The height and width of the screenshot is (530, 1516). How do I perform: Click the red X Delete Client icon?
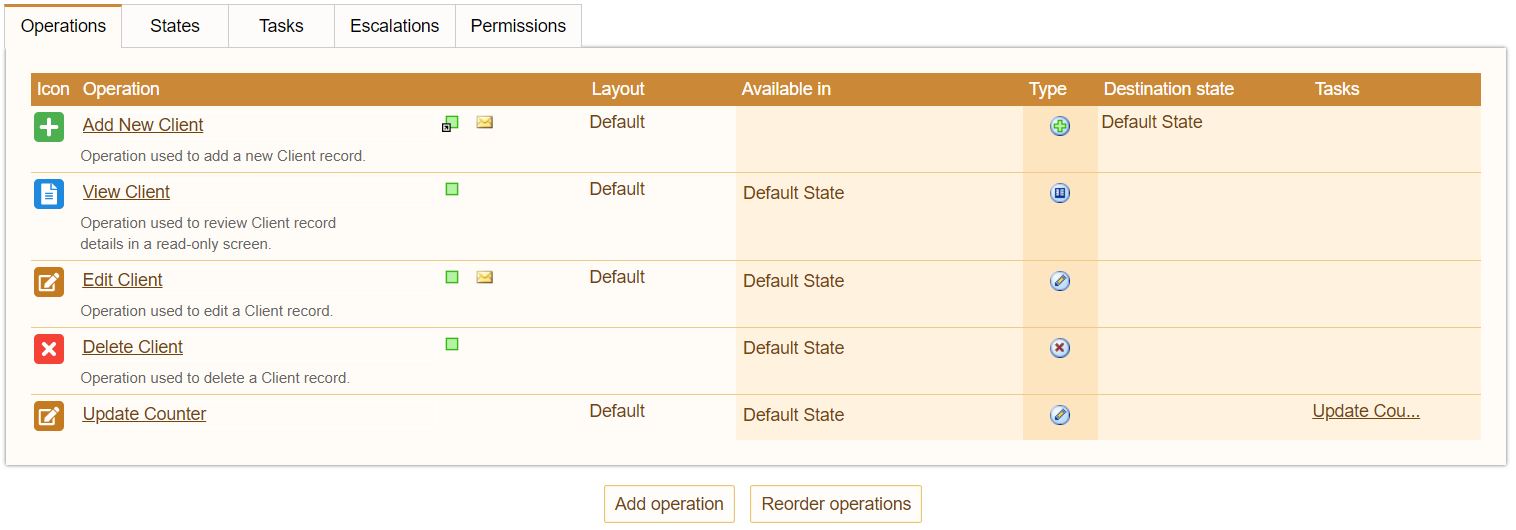[x=49, y=349]
